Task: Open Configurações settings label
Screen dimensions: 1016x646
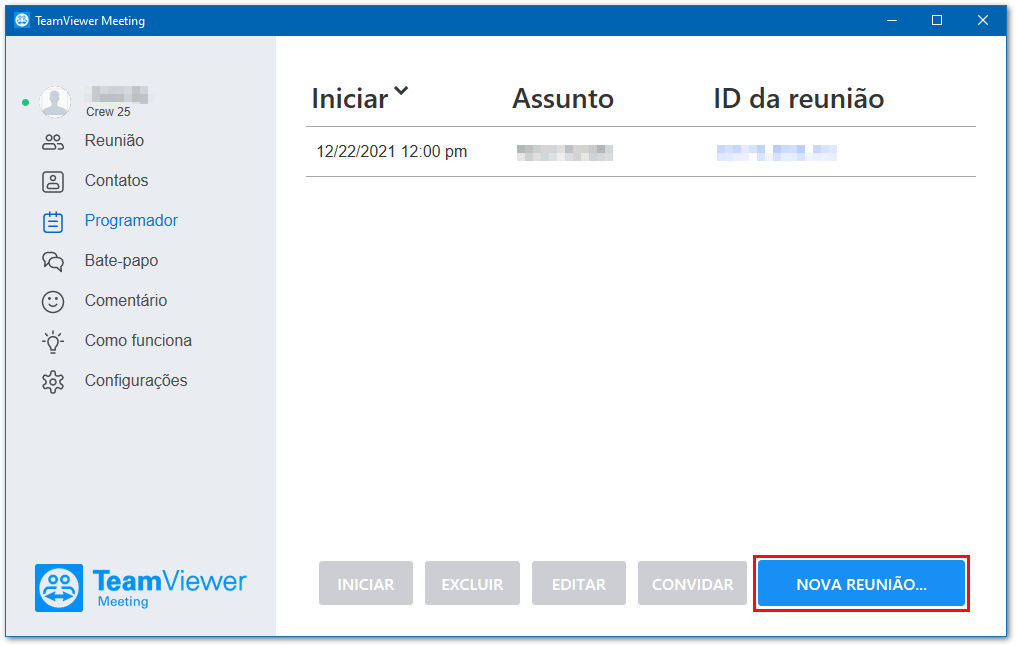Action: tap(136, 381)
